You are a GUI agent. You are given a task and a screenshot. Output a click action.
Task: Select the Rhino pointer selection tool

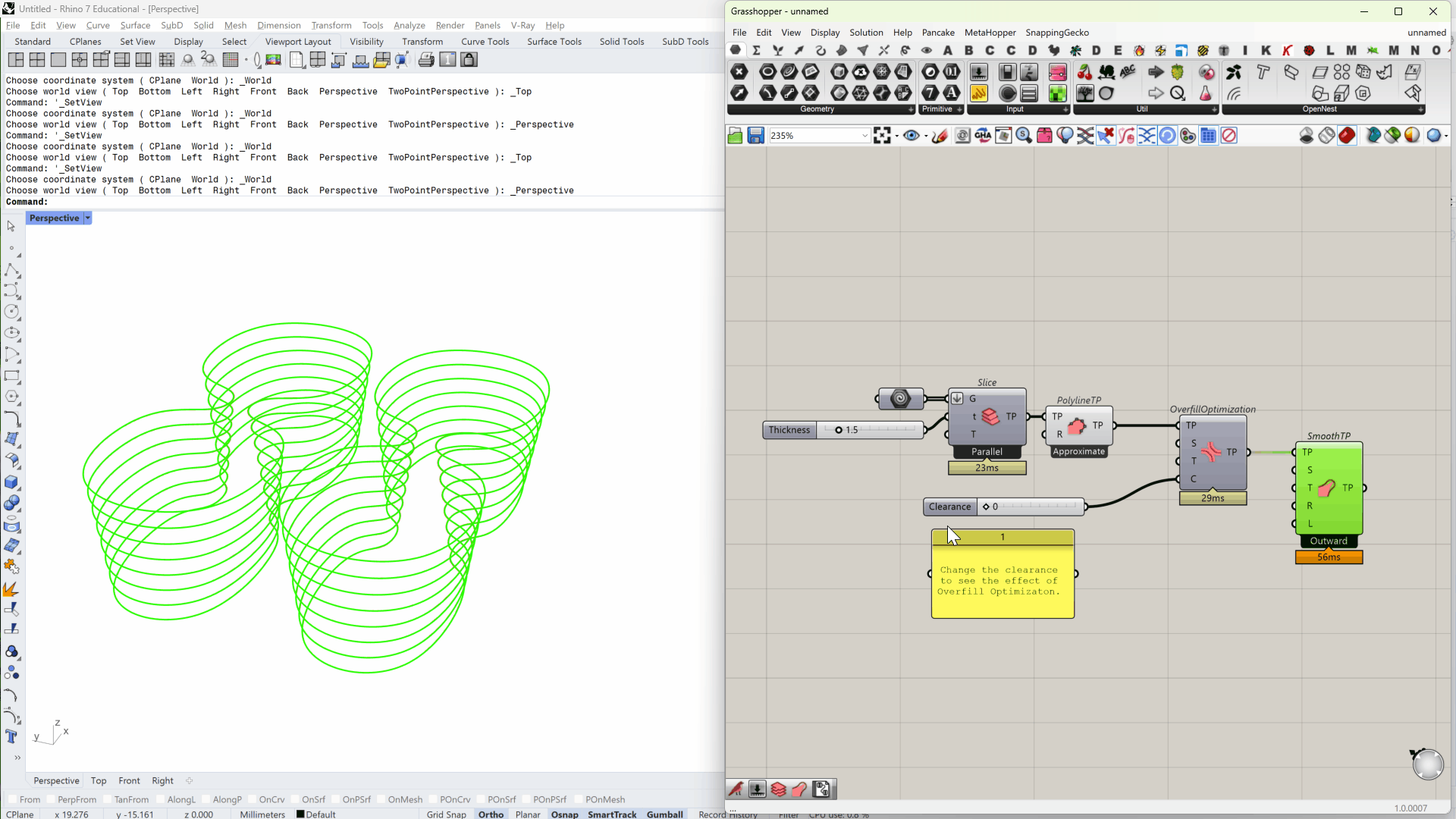(12, 226)
